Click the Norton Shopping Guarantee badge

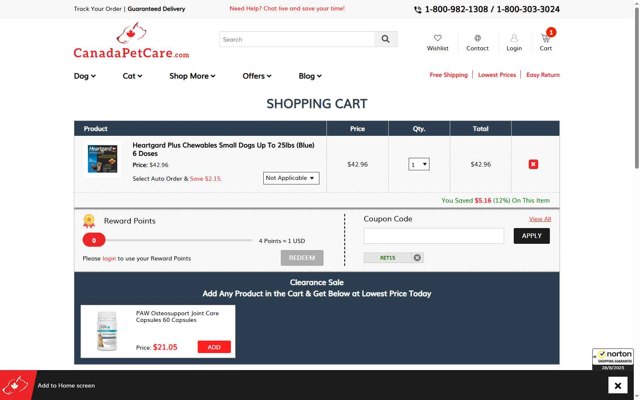pyautogui.click(x=613, y=359)
